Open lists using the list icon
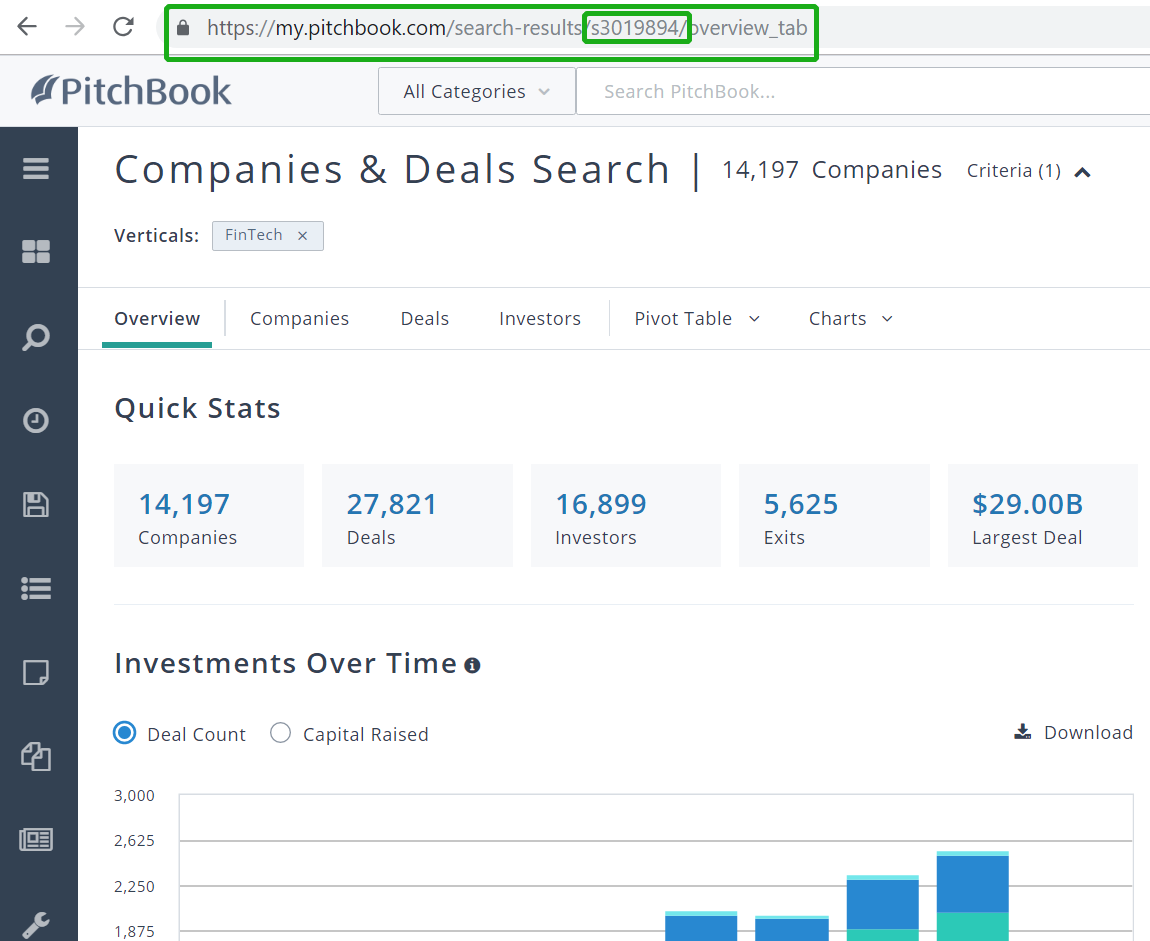This screenshot has height=941, width=1150. pyautogui.click(x=37, y=588)
